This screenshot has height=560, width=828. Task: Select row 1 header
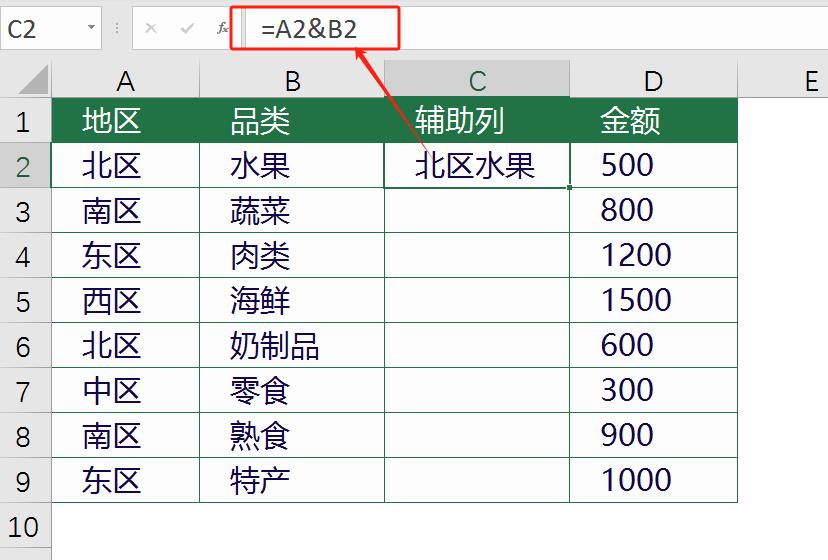pyautogui.click(x=25, y=121)
